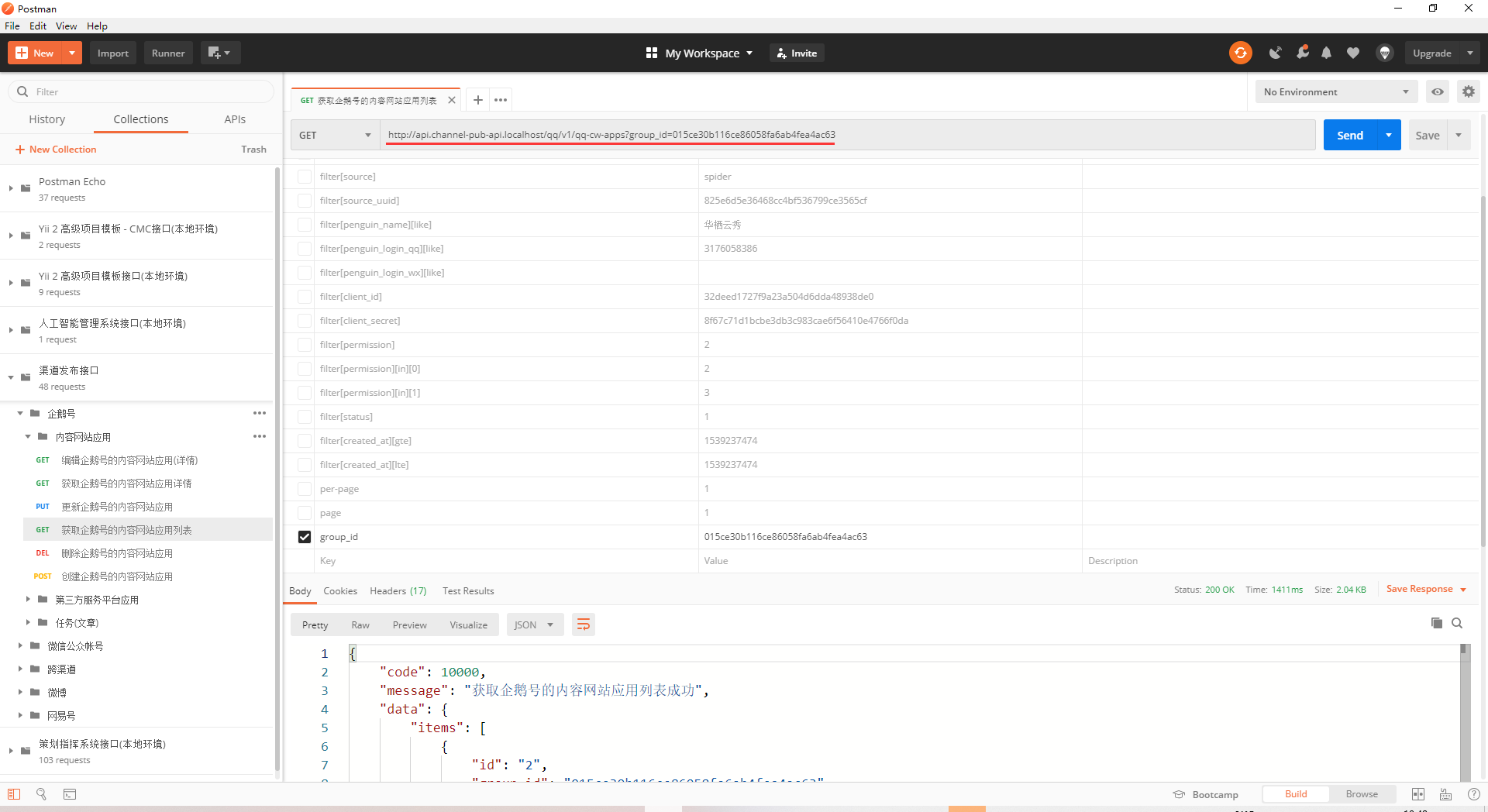The width and height of the screenshot is (1488, 812).
Task: Enable the filter[status] parameter checkbox
Action: pos(305,417)
